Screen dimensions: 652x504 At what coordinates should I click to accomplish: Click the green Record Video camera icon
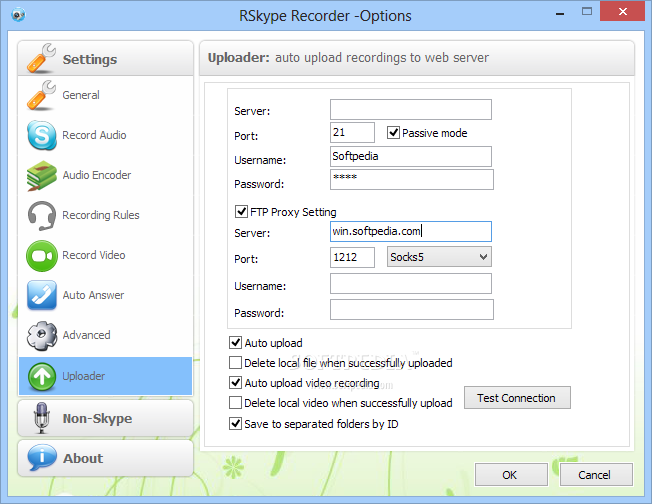coord(42,256)
